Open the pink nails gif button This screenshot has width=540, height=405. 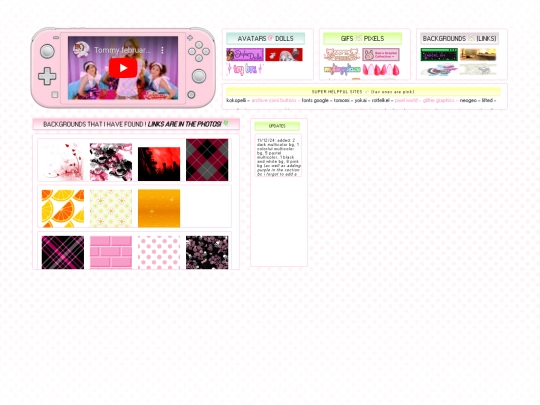pyautogui.click(x=381, y=70)
